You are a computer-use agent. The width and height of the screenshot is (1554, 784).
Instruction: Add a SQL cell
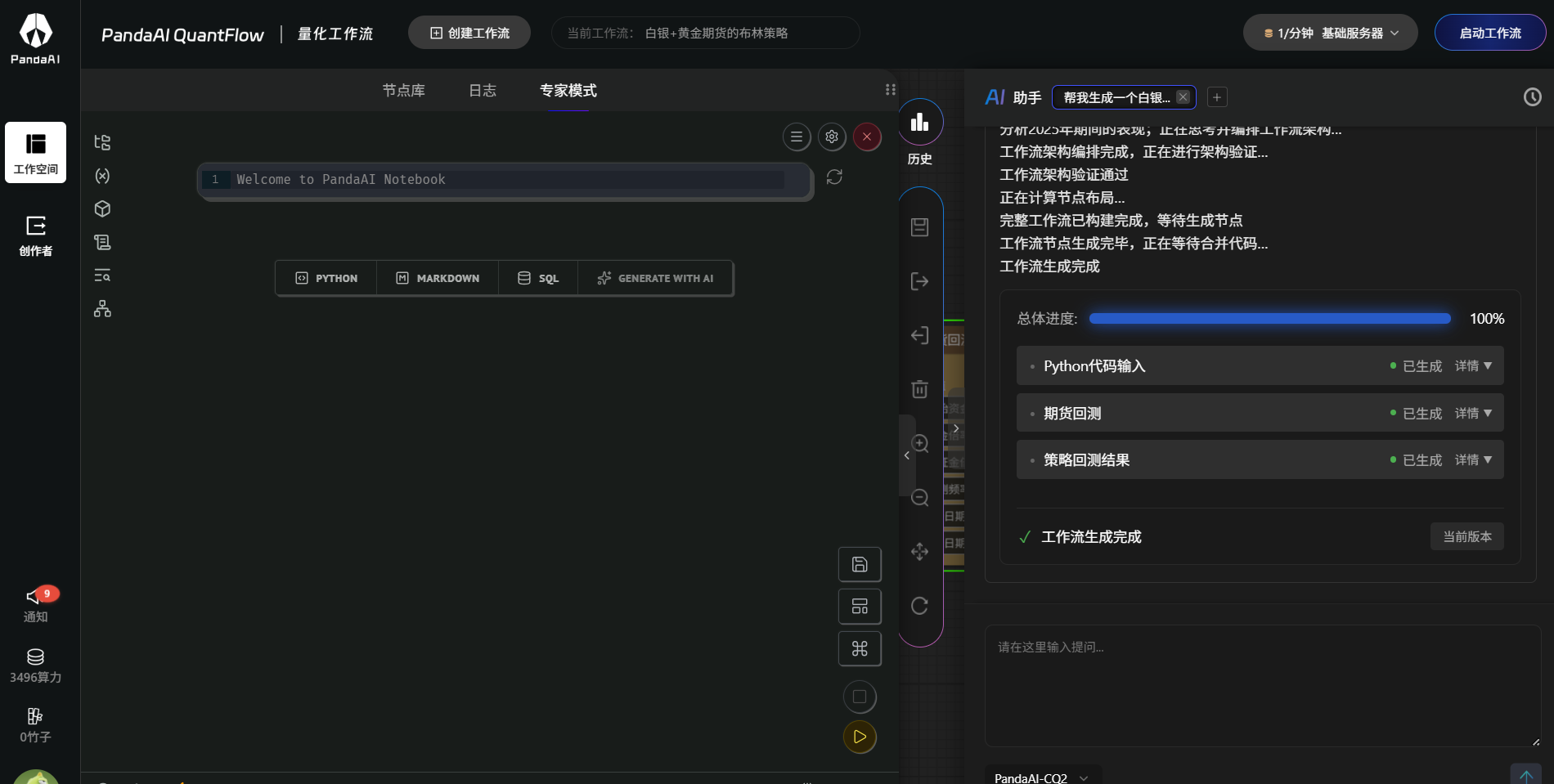point(538,278)
